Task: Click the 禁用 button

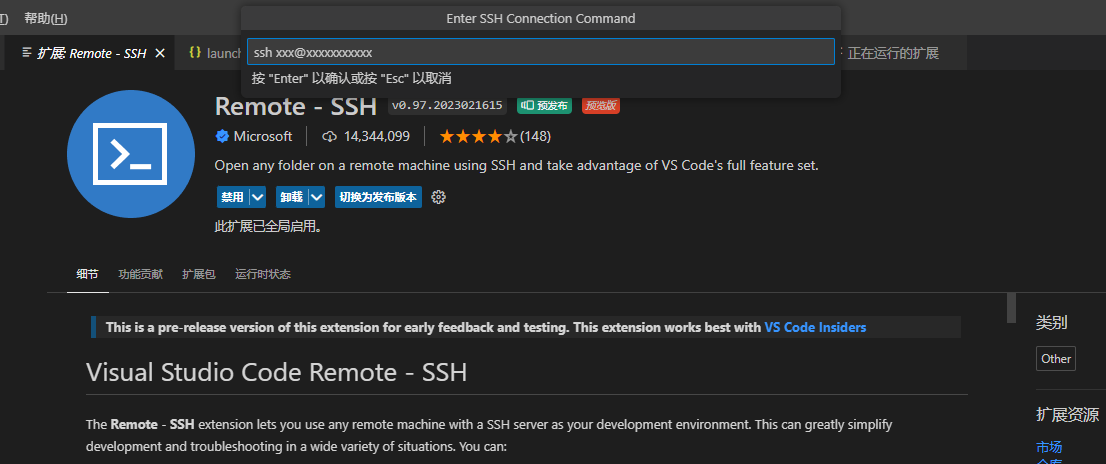Action: [233, 197]
